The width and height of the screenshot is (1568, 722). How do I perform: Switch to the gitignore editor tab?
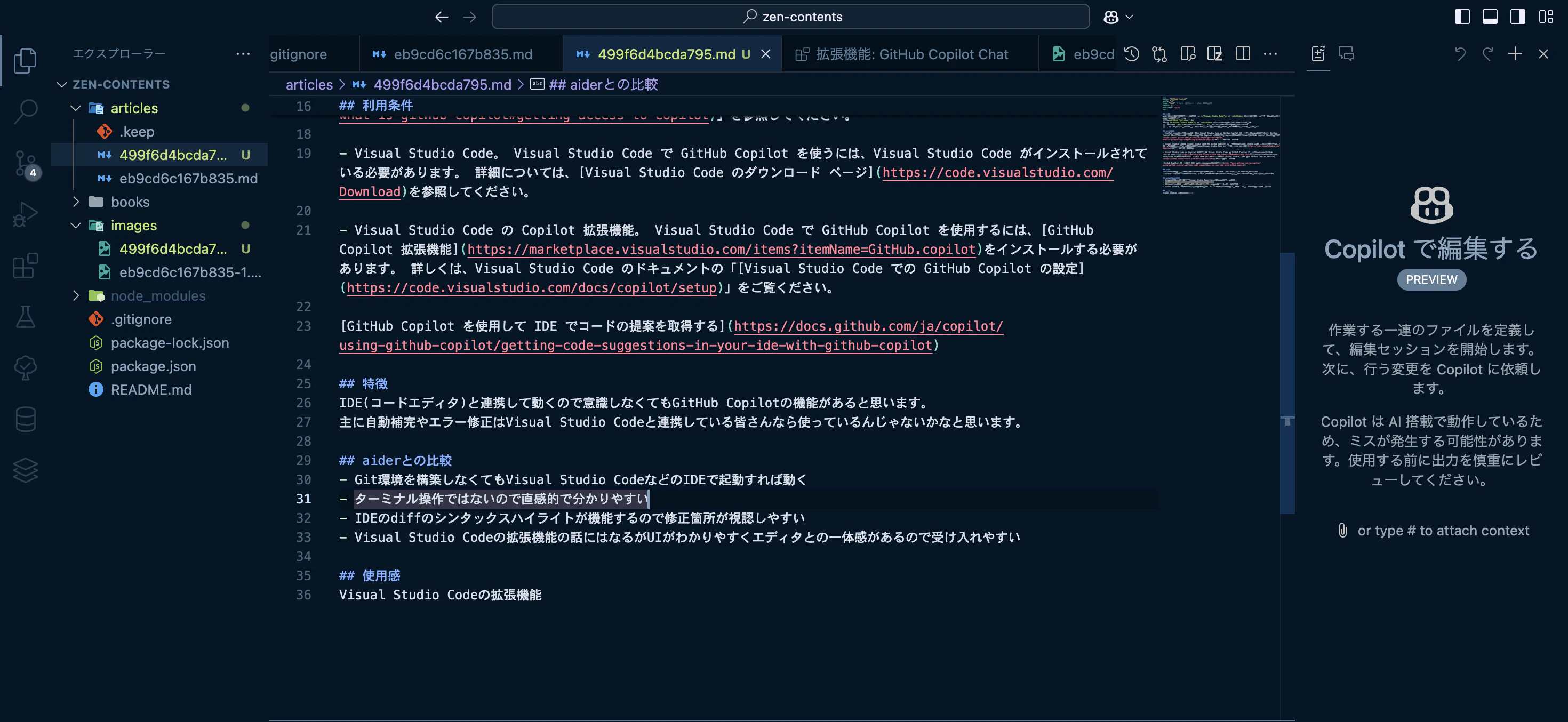click(313, 54)
